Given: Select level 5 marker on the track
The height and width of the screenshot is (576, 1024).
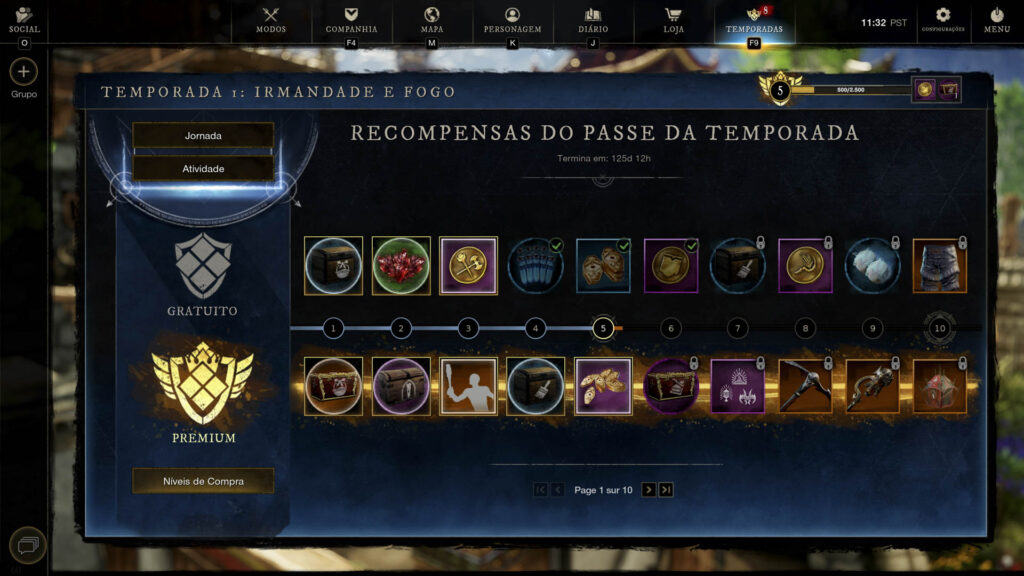Looking at the screenshot, I should coord(603,328).
